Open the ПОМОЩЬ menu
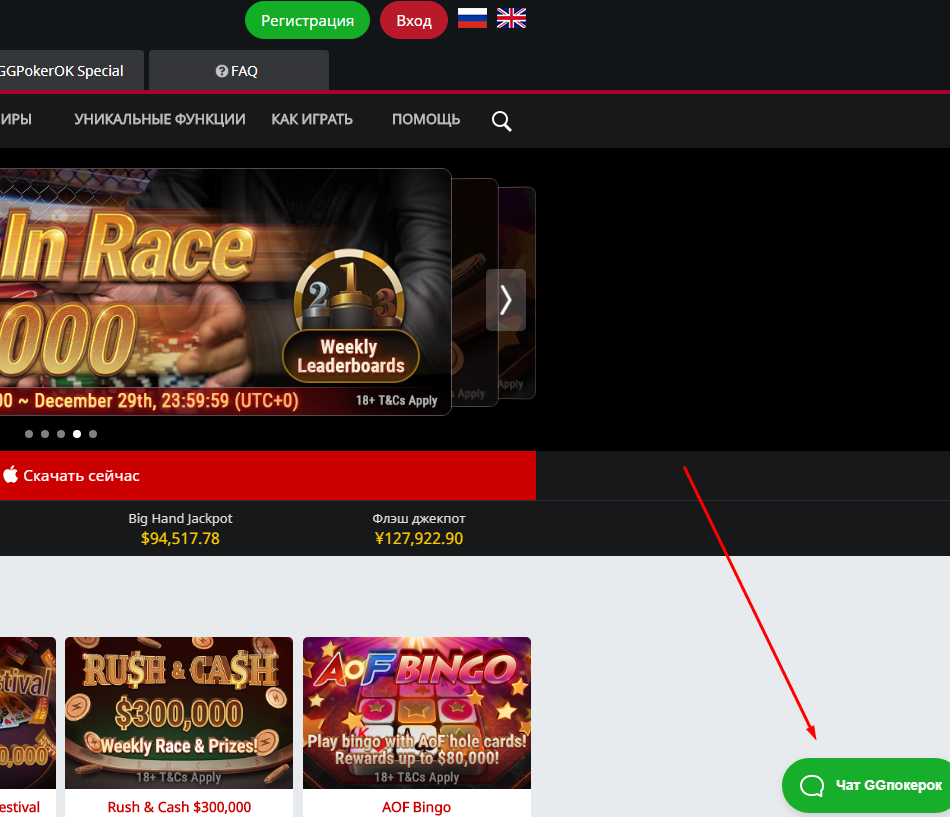This screenshot has width=950, height=817. pos(426,119)
